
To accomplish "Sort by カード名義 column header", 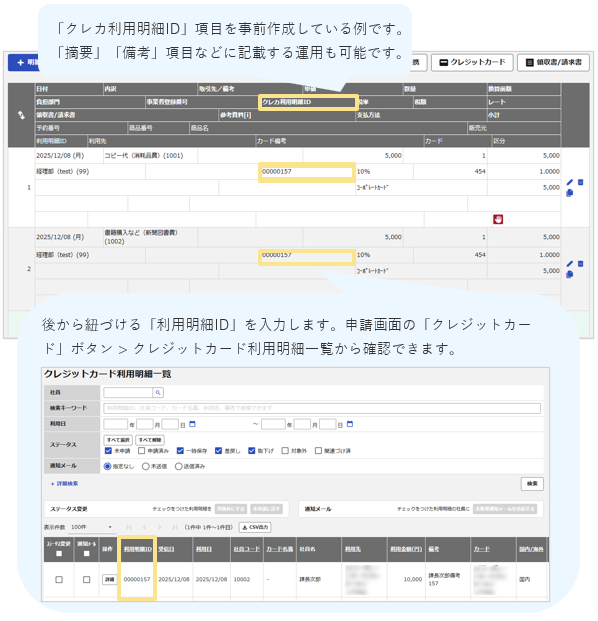I will coord(280,549).
